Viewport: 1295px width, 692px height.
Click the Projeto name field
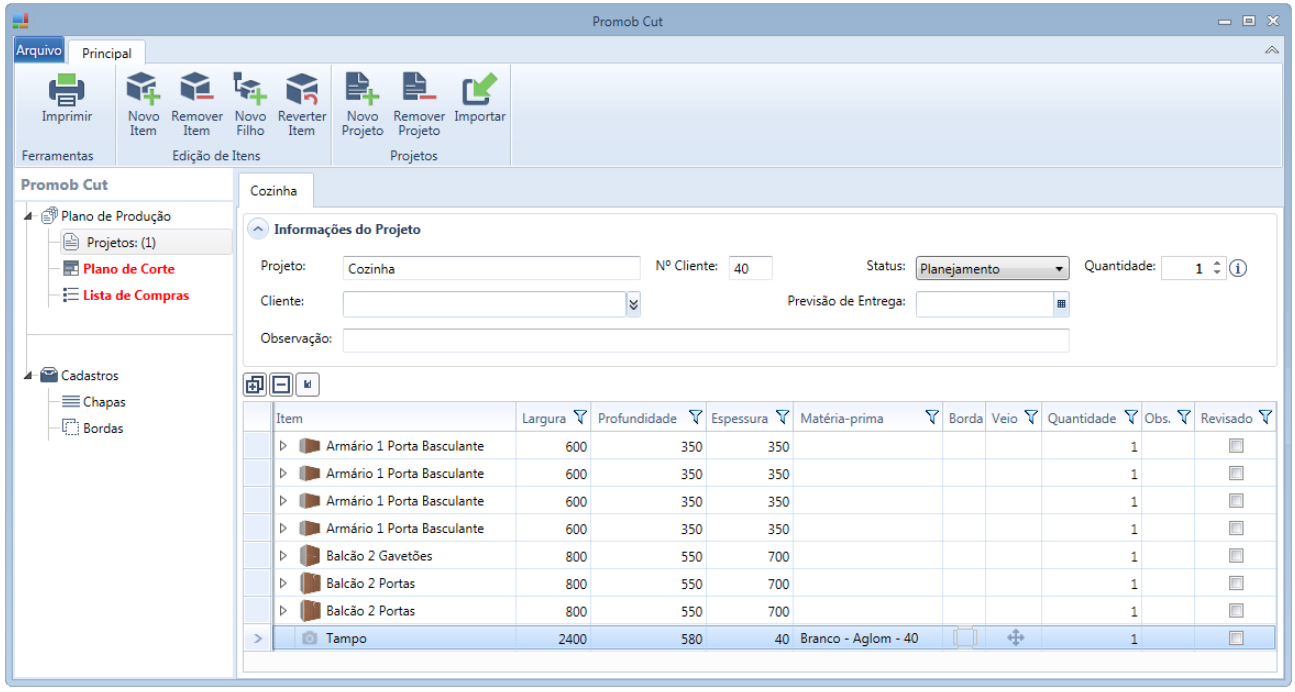(491, 268)
